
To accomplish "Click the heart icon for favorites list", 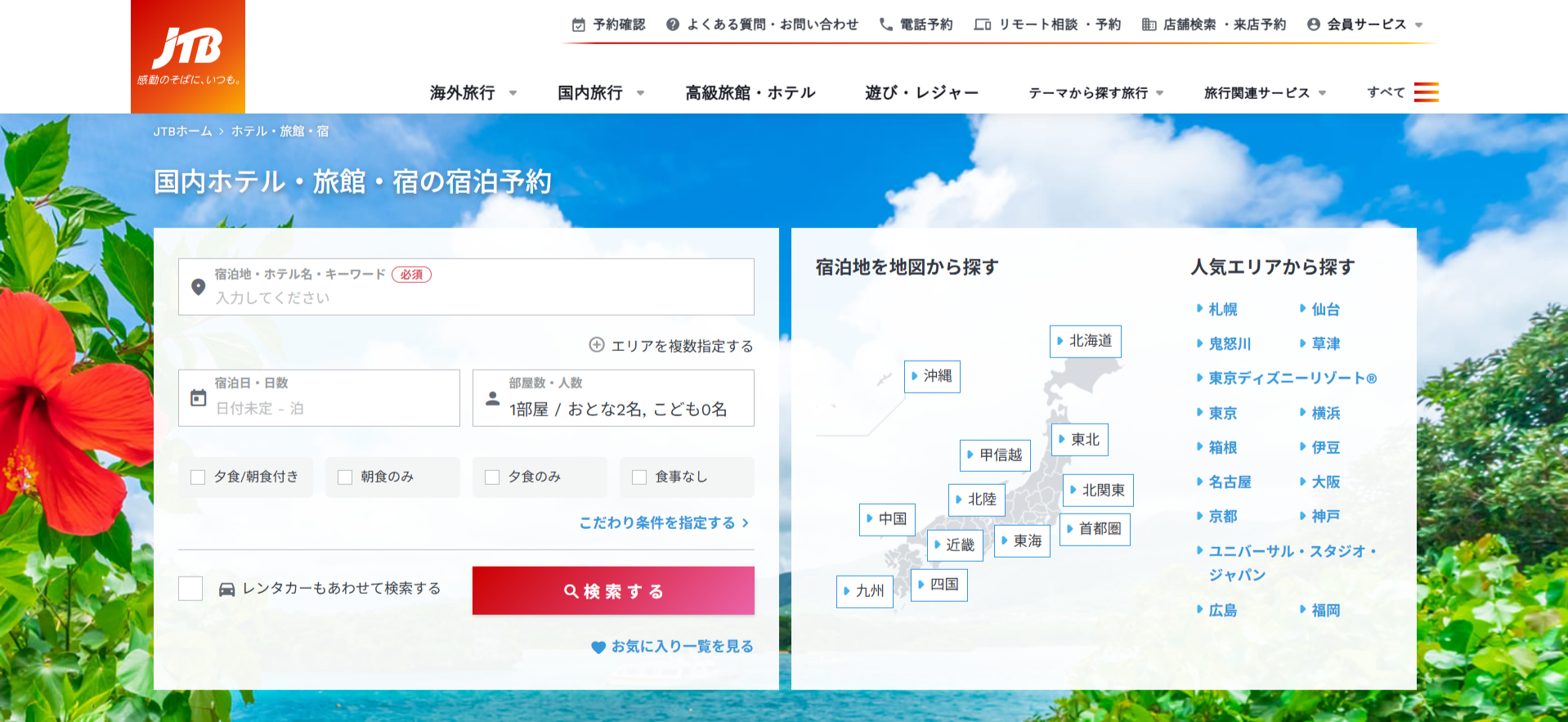I will (598, 647).
